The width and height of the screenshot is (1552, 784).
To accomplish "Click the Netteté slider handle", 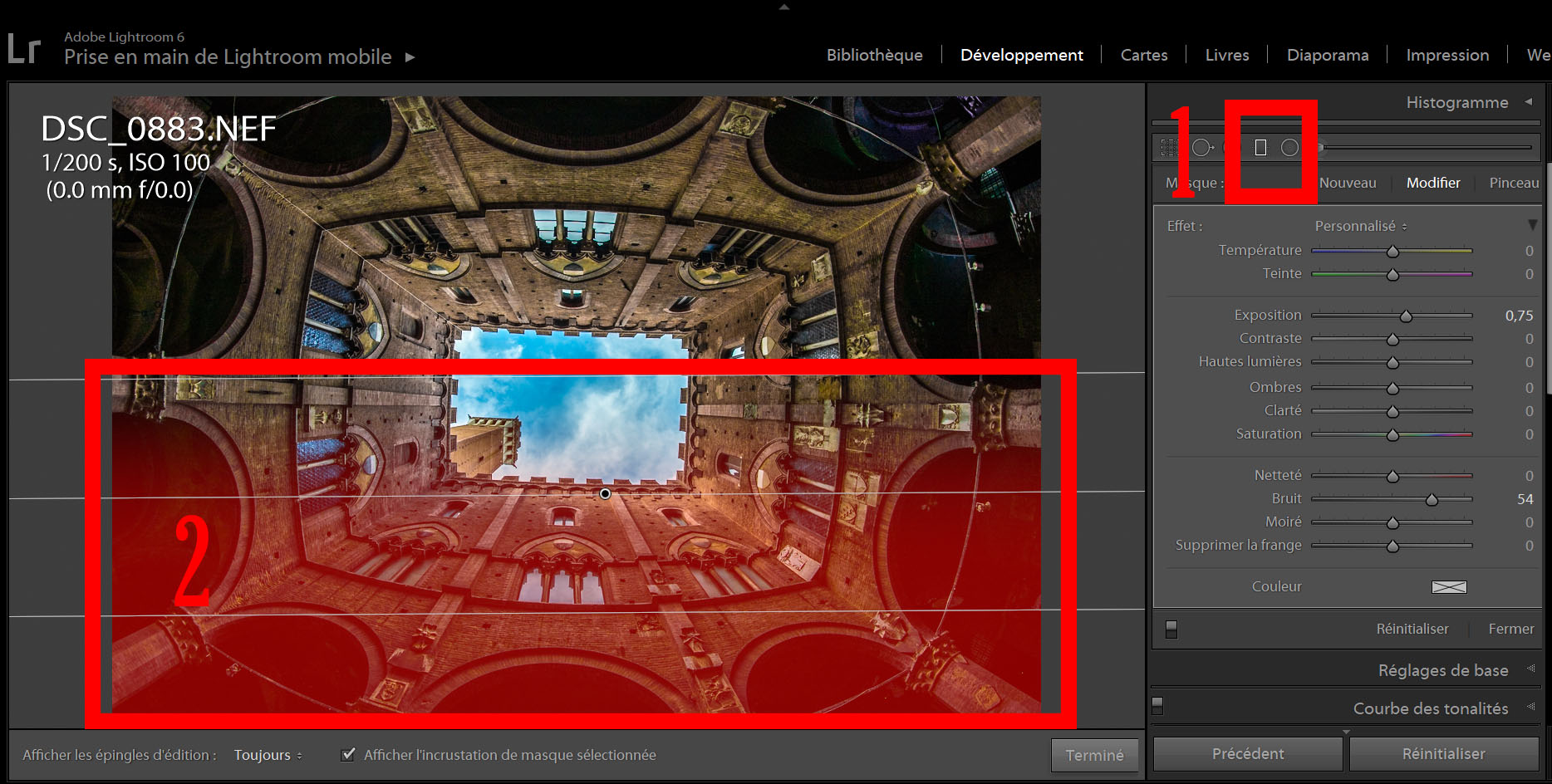I will coord(1393,477).
